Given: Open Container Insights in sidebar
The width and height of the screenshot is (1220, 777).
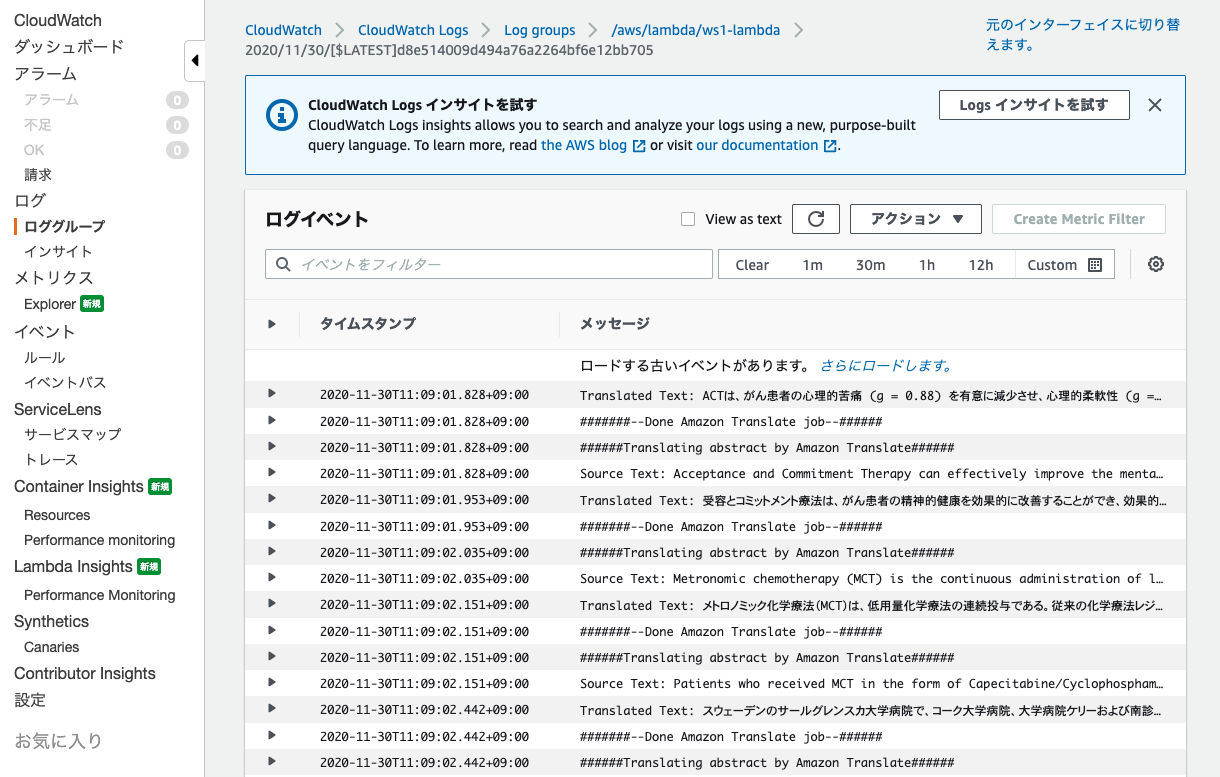Looking at the screenshot, I should (79, 487).
